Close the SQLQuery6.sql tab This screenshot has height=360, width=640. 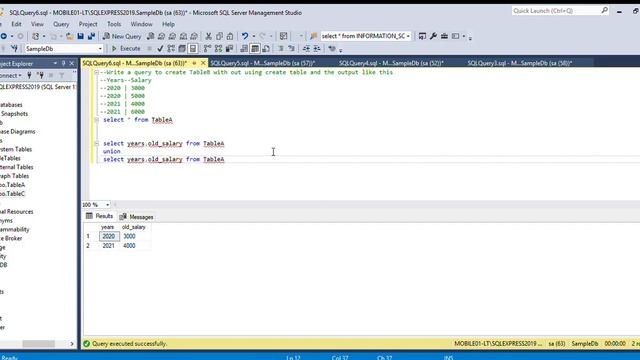point(203,63)
